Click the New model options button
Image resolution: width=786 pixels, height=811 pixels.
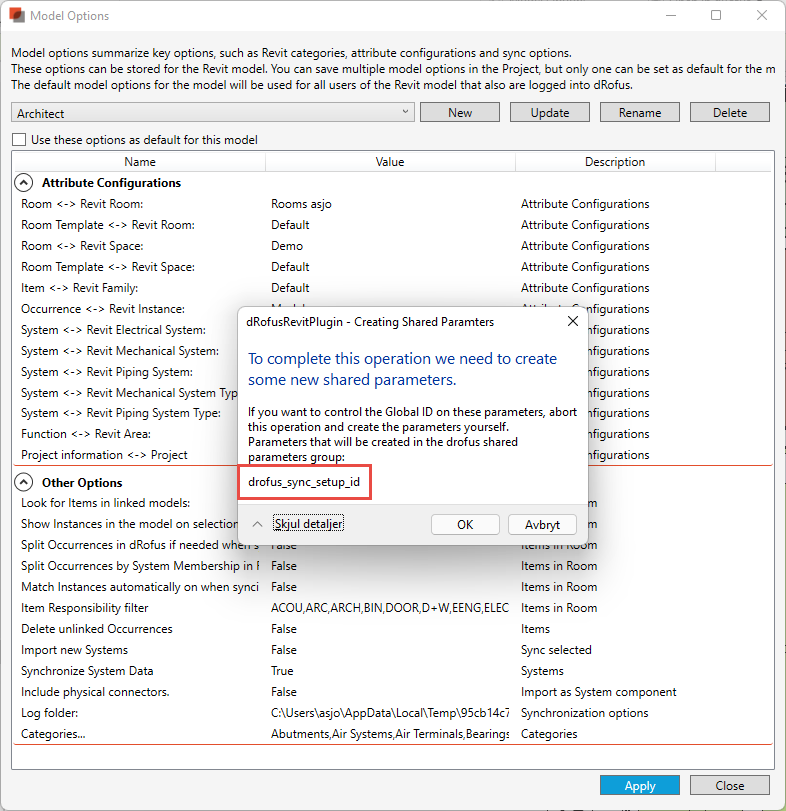tap(460, 113)
